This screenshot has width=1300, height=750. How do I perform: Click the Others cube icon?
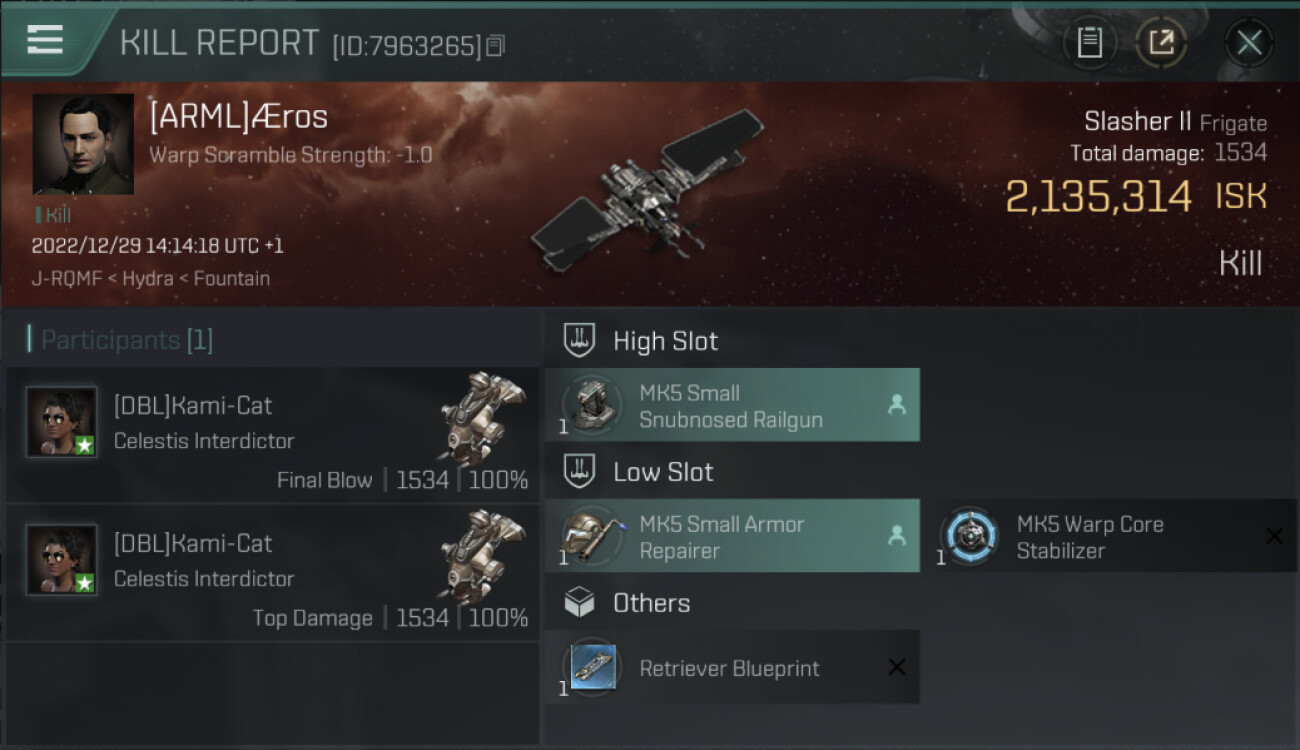(x=580, y=603)
